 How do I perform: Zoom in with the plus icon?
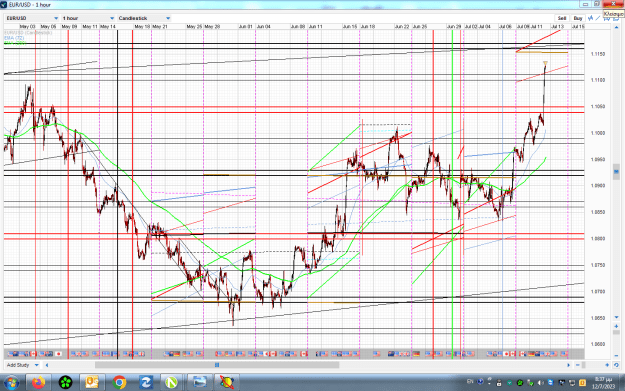click(x=607, y=365)
